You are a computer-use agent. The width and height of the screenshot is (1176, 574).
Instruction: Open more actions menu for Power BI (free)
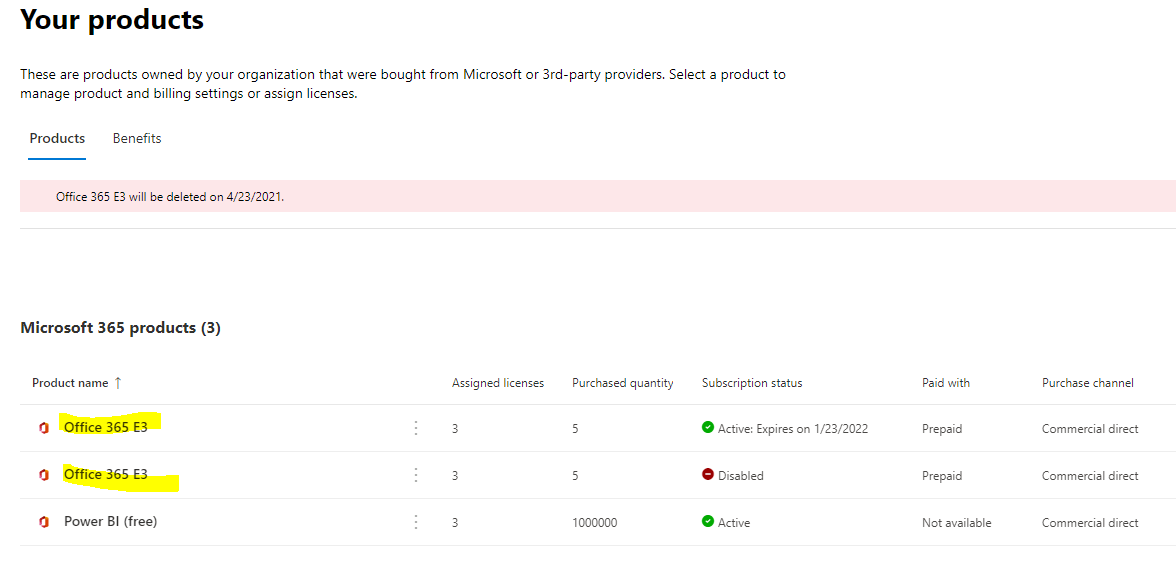[416, 522]
